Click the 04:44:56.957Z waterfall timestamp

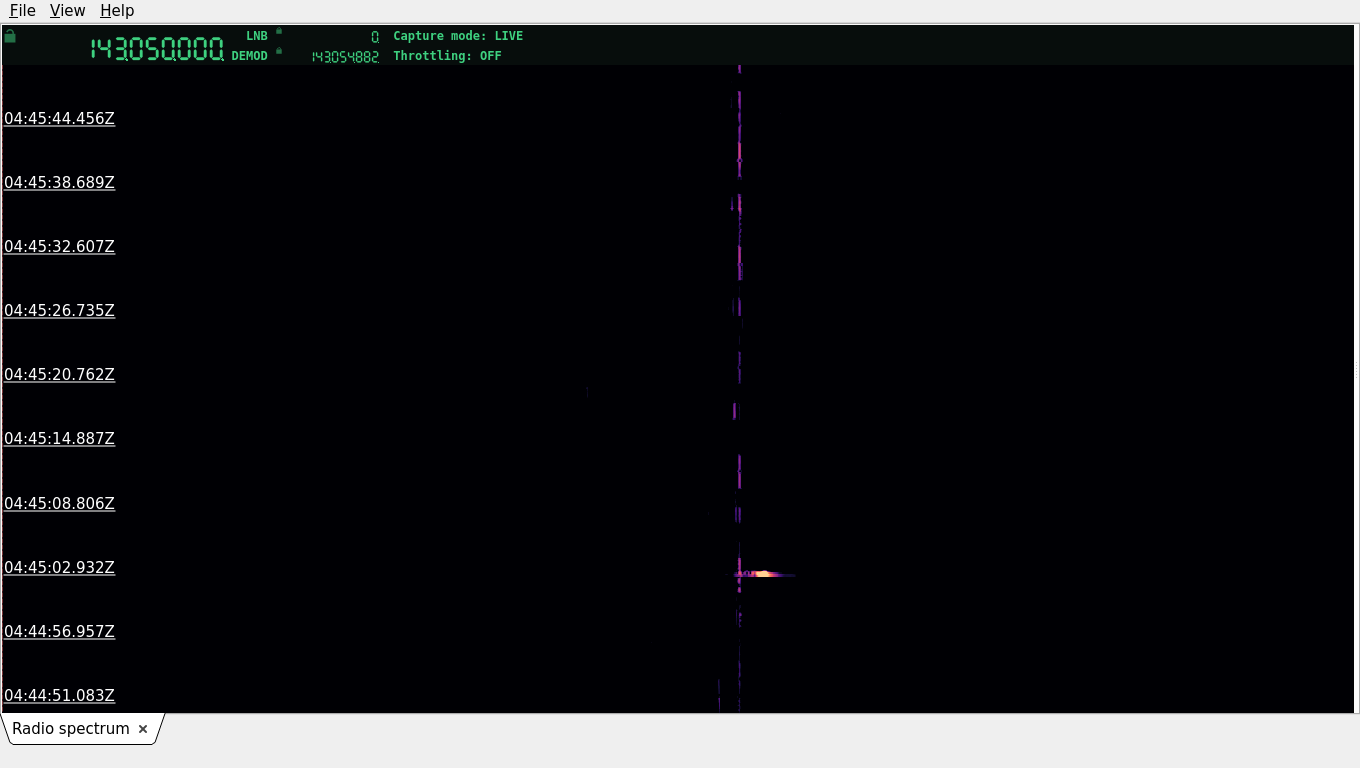(60, 632)
